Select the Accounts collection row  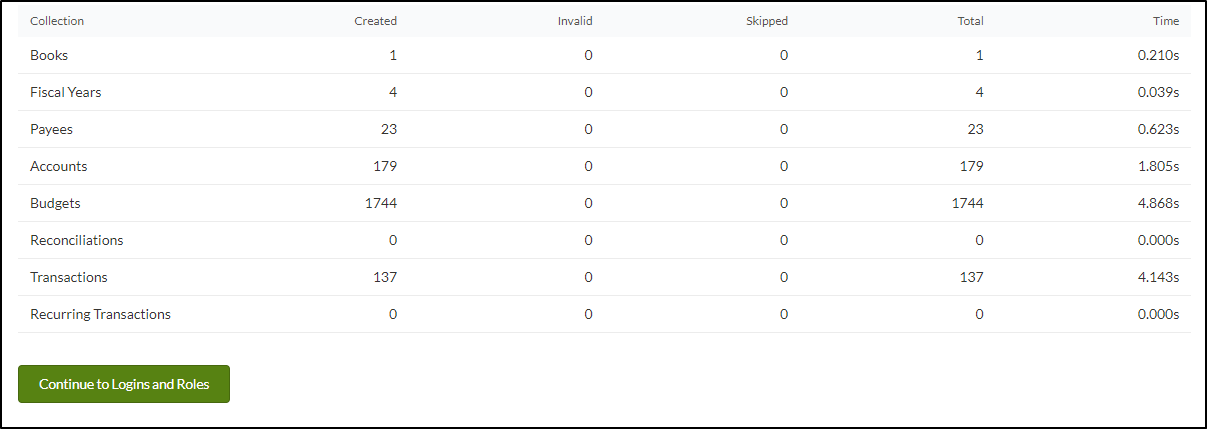coord(604,167)
